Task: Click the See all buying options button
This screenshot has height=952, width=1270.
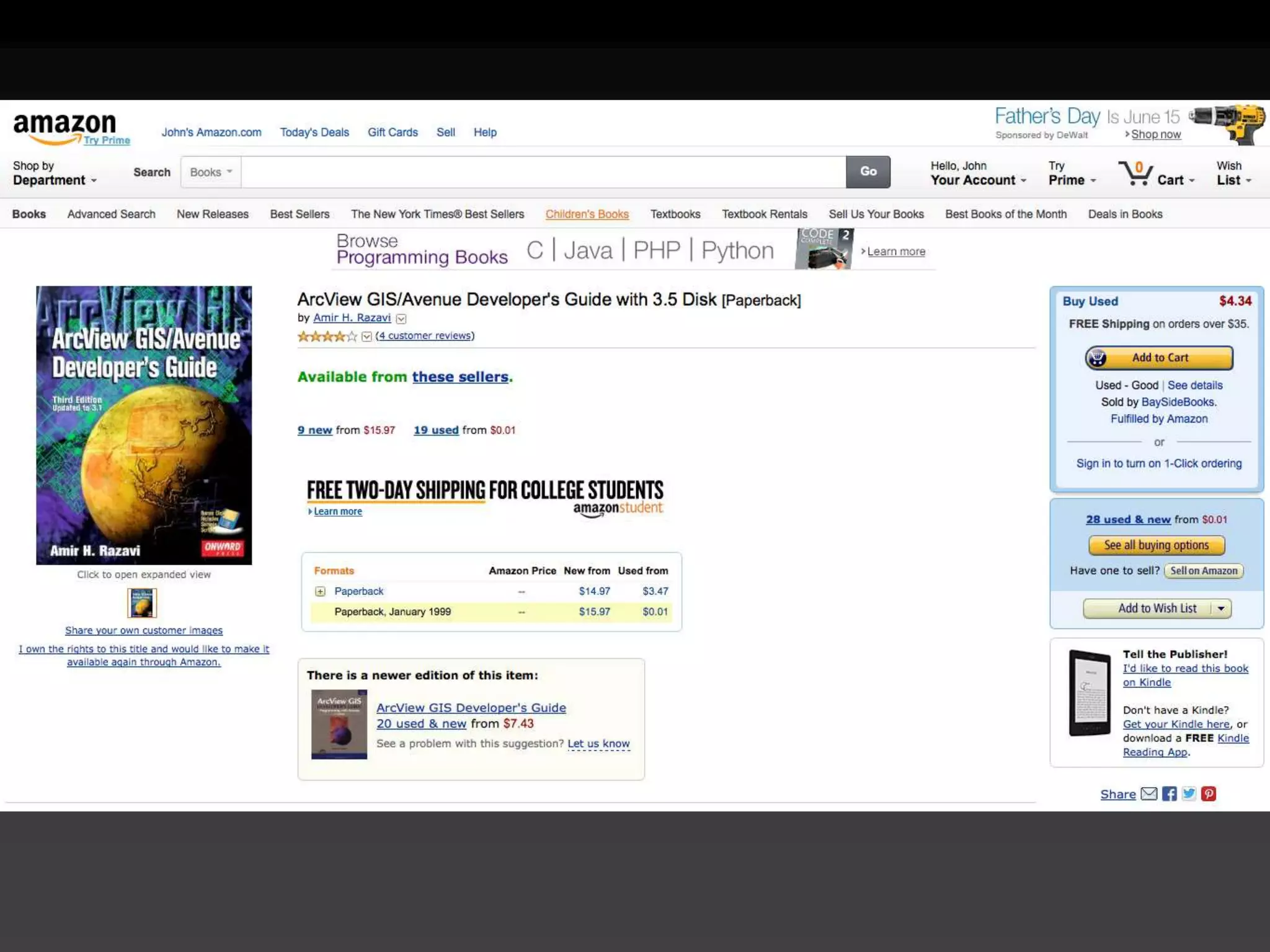Action: tap(1156, 545)
